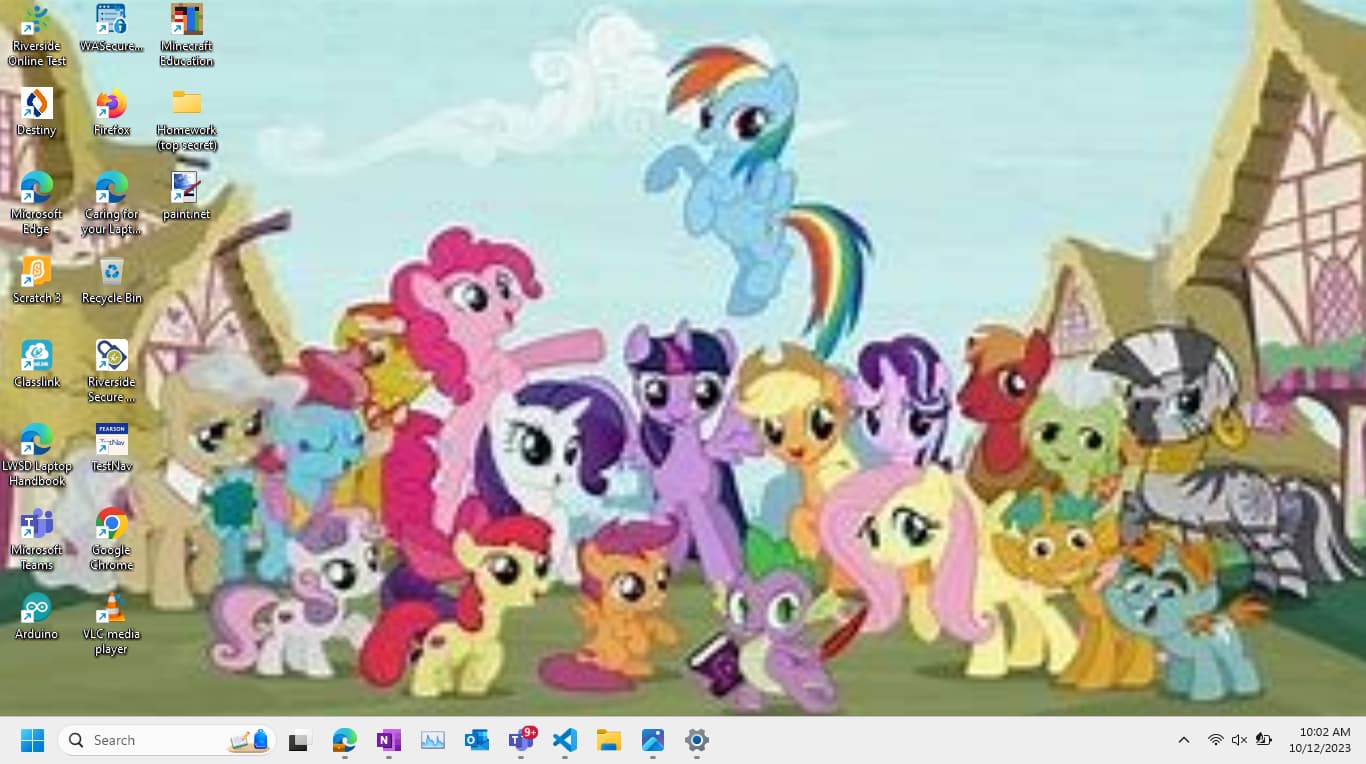Select the Classlink desktop shortcut
Screen dimensions: 1366x764
click(x=37, y=364)
